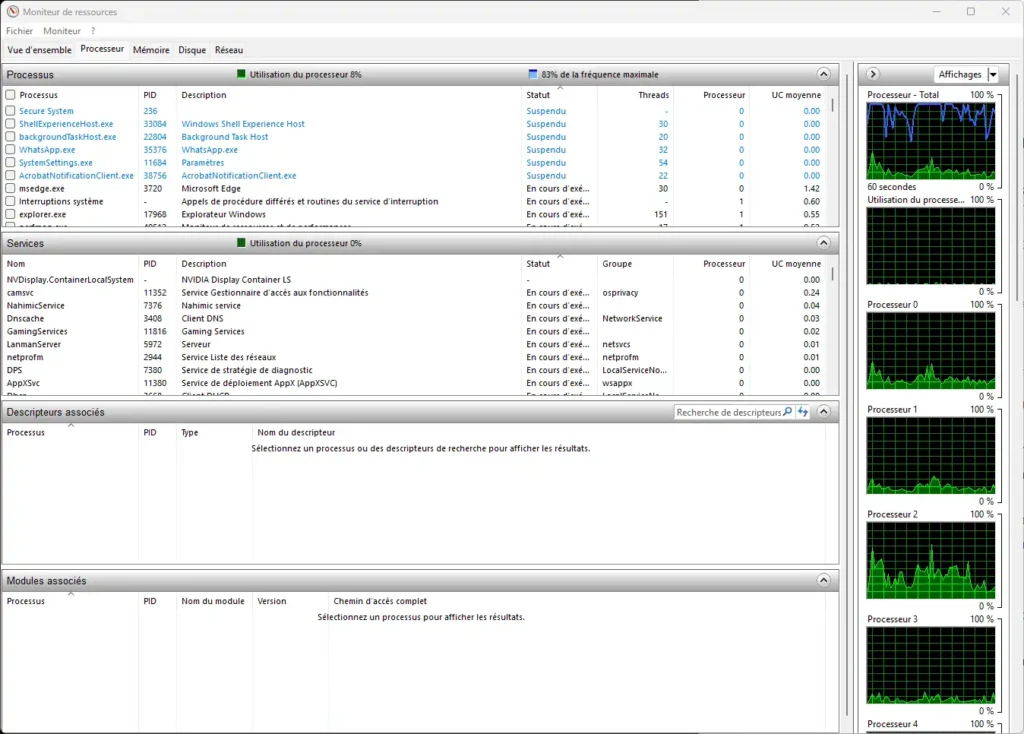Open the Moniteur menu
The width and height of the screenshot is (1024, 734).
[x=62, y=31]
